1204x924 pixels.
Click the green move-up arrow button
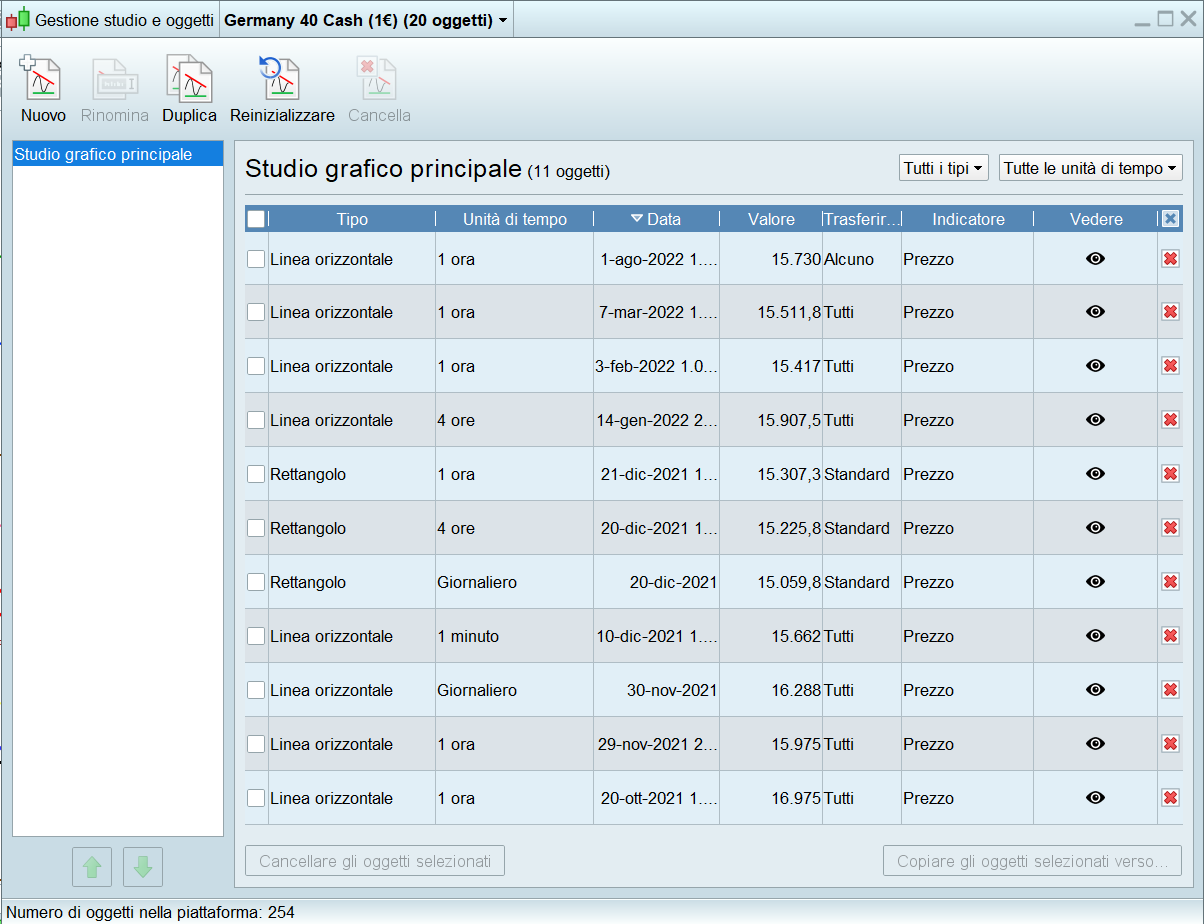(92, 867)
